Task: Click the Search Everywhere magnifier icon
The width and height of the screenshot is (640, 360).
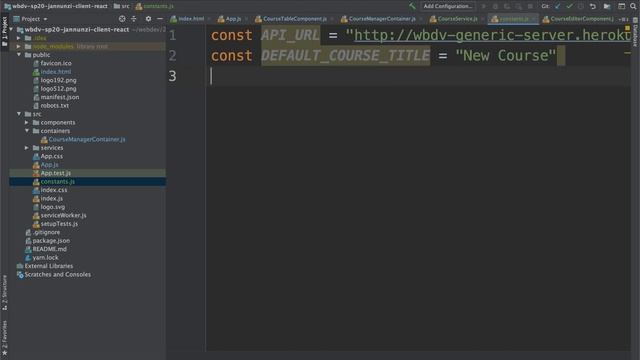Action: point(633,6)
